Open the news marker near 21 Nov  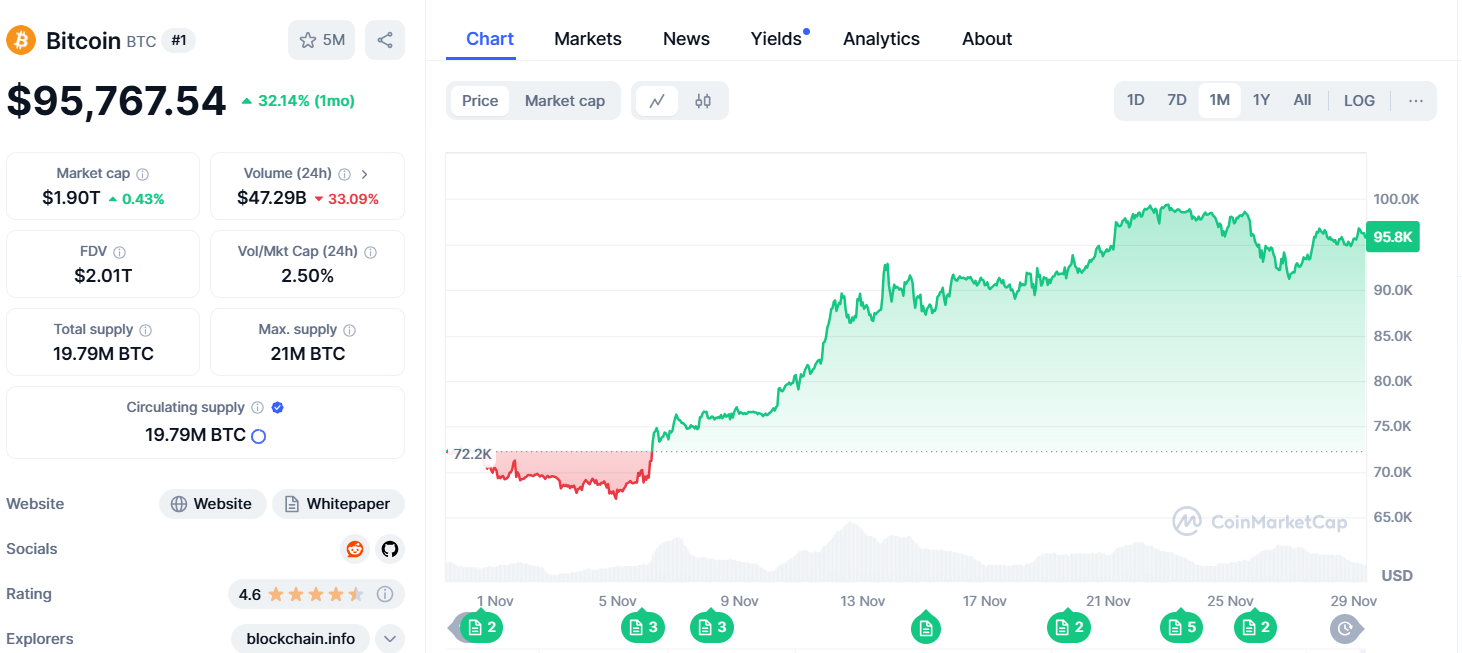pyautogui.click(x=1068, y=627)
